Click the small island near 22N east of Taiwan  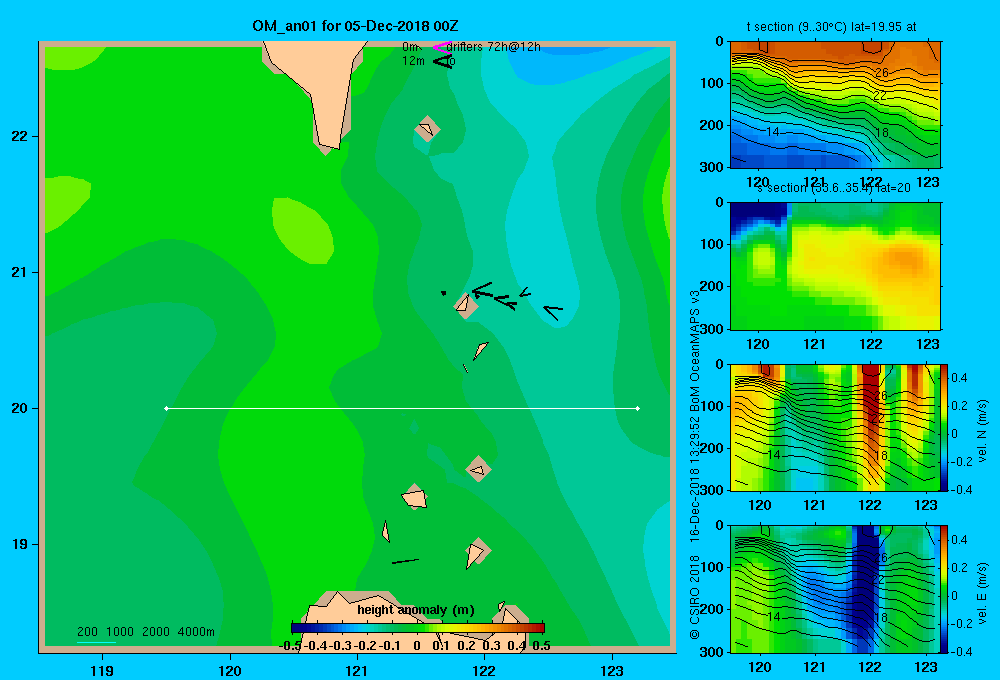tap(427, 129)
